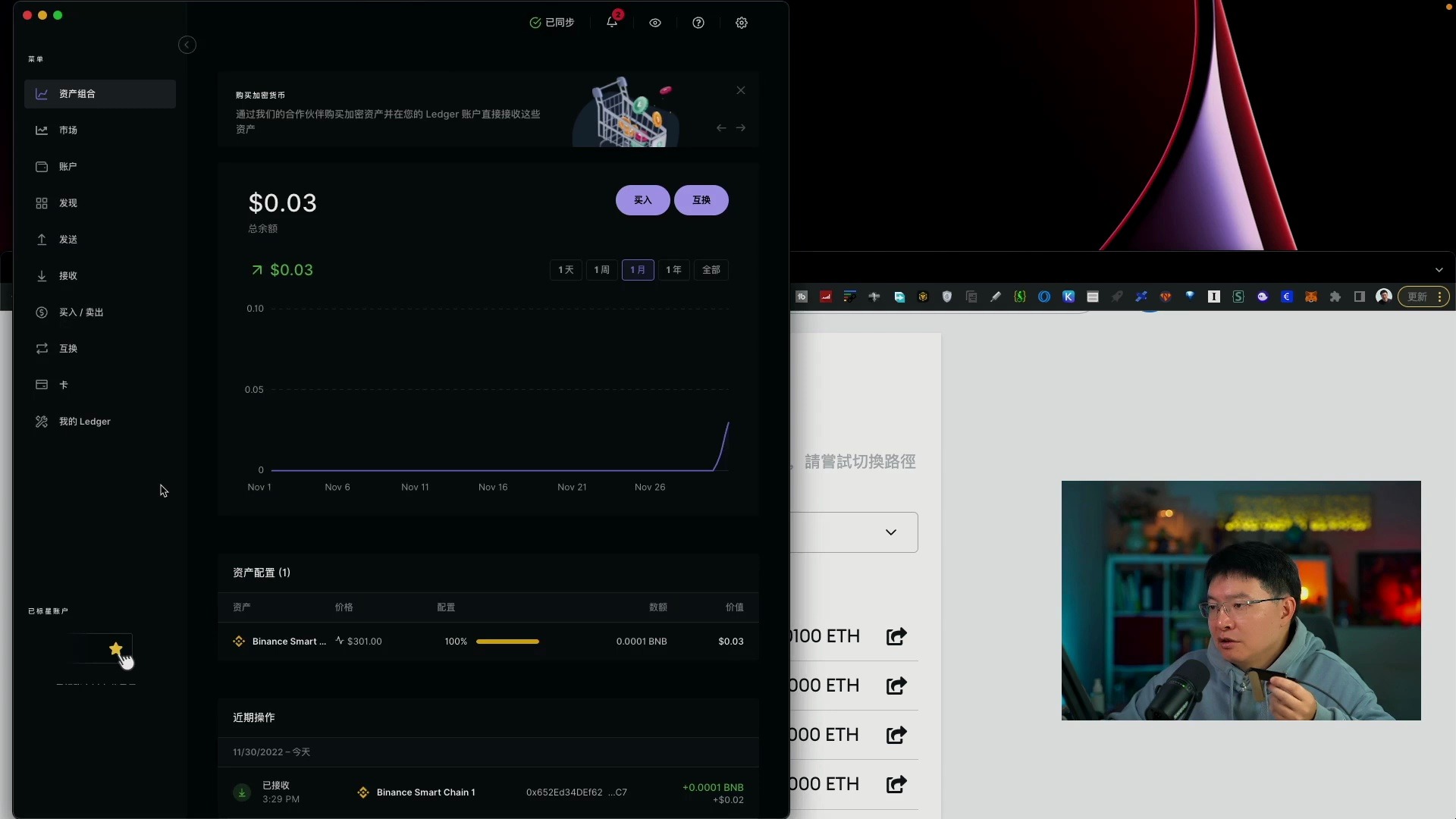Click the BNB 100% allocation bar

507,642
